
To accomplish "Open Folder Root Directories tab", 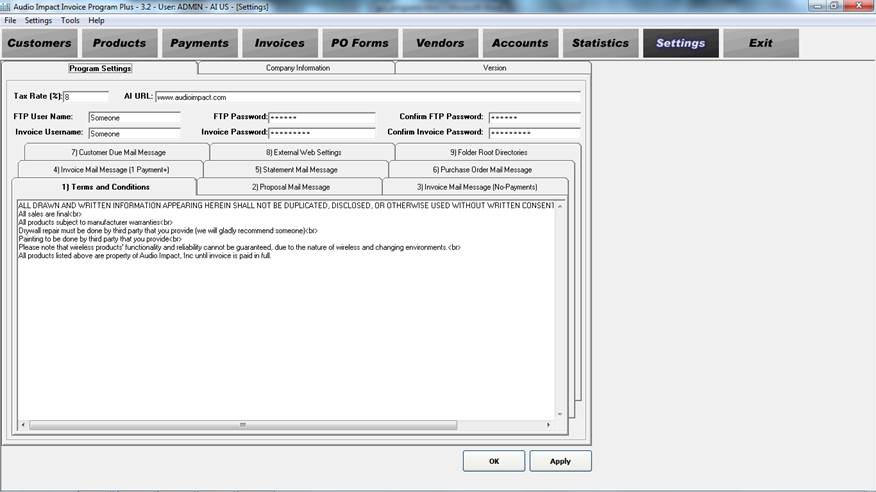I will tap(488, 152).
